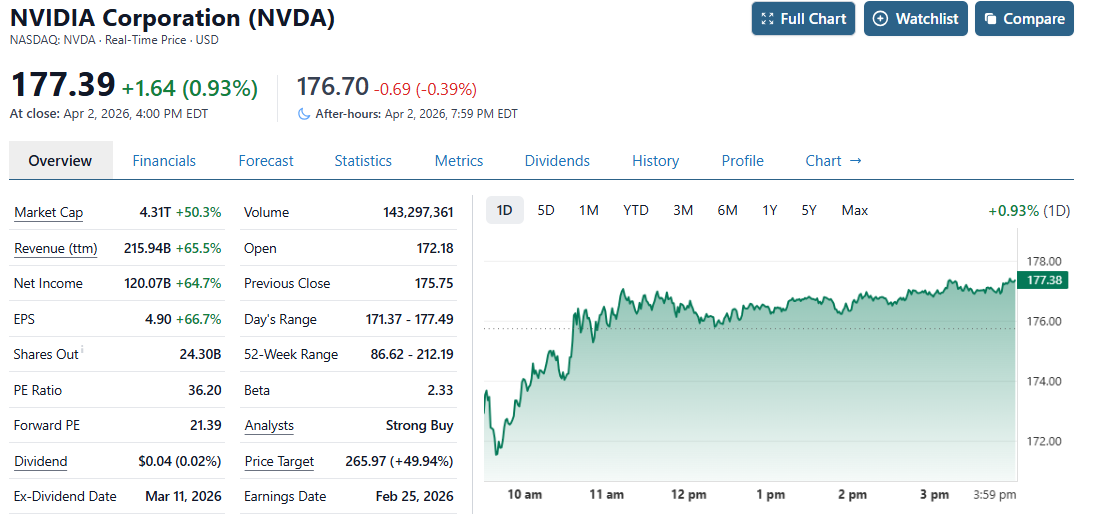Select the 1D chart range
Viewport: 1117px width, 520px height.
pos(505,210)
